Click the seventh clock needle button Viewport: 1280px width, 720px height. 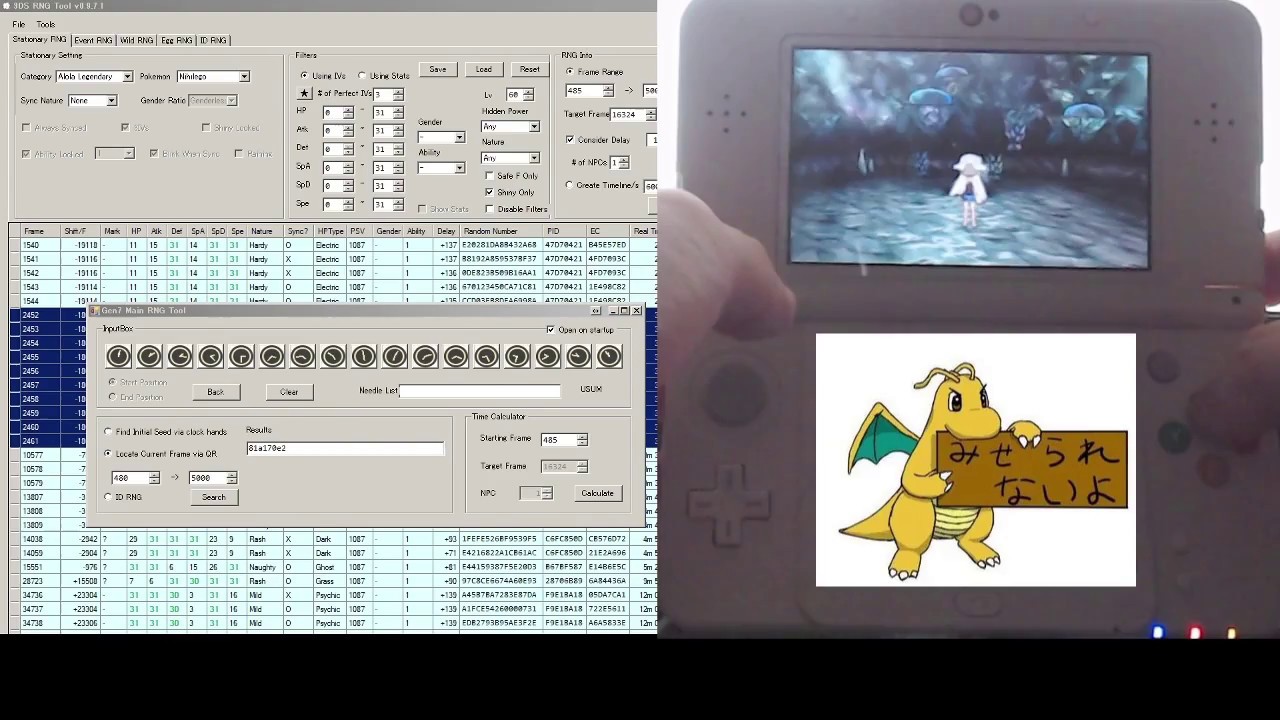click(302, 357)
